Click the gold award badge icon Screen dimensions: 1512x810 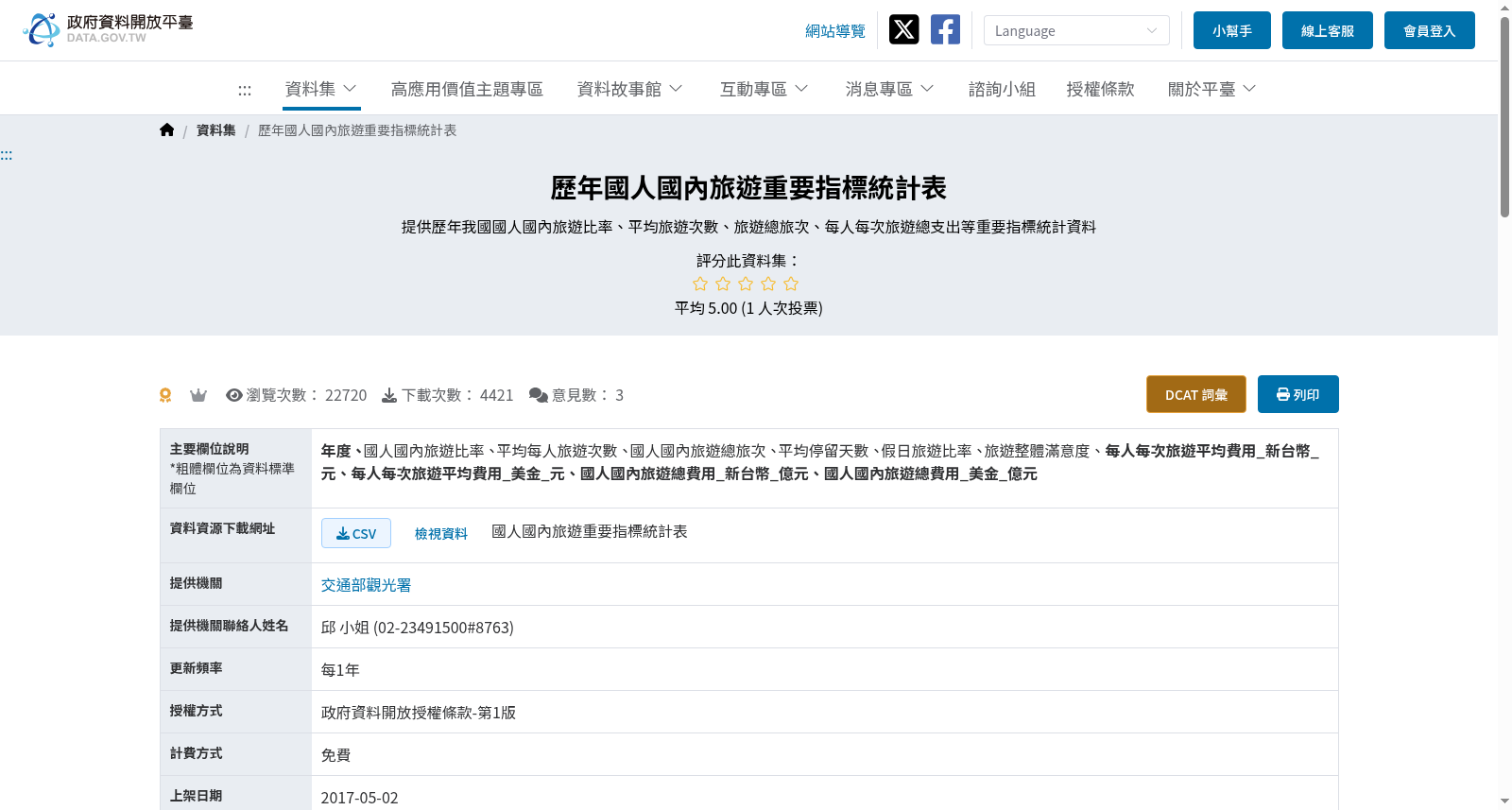point(165,395)
